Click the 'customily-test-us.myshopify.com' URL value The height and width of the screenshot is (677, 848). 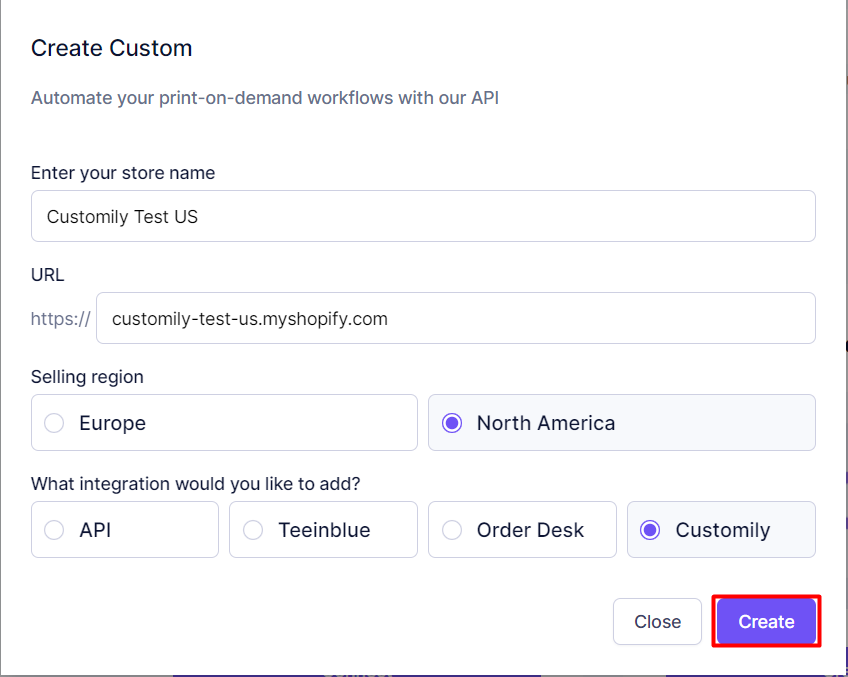tap(250, 318)
